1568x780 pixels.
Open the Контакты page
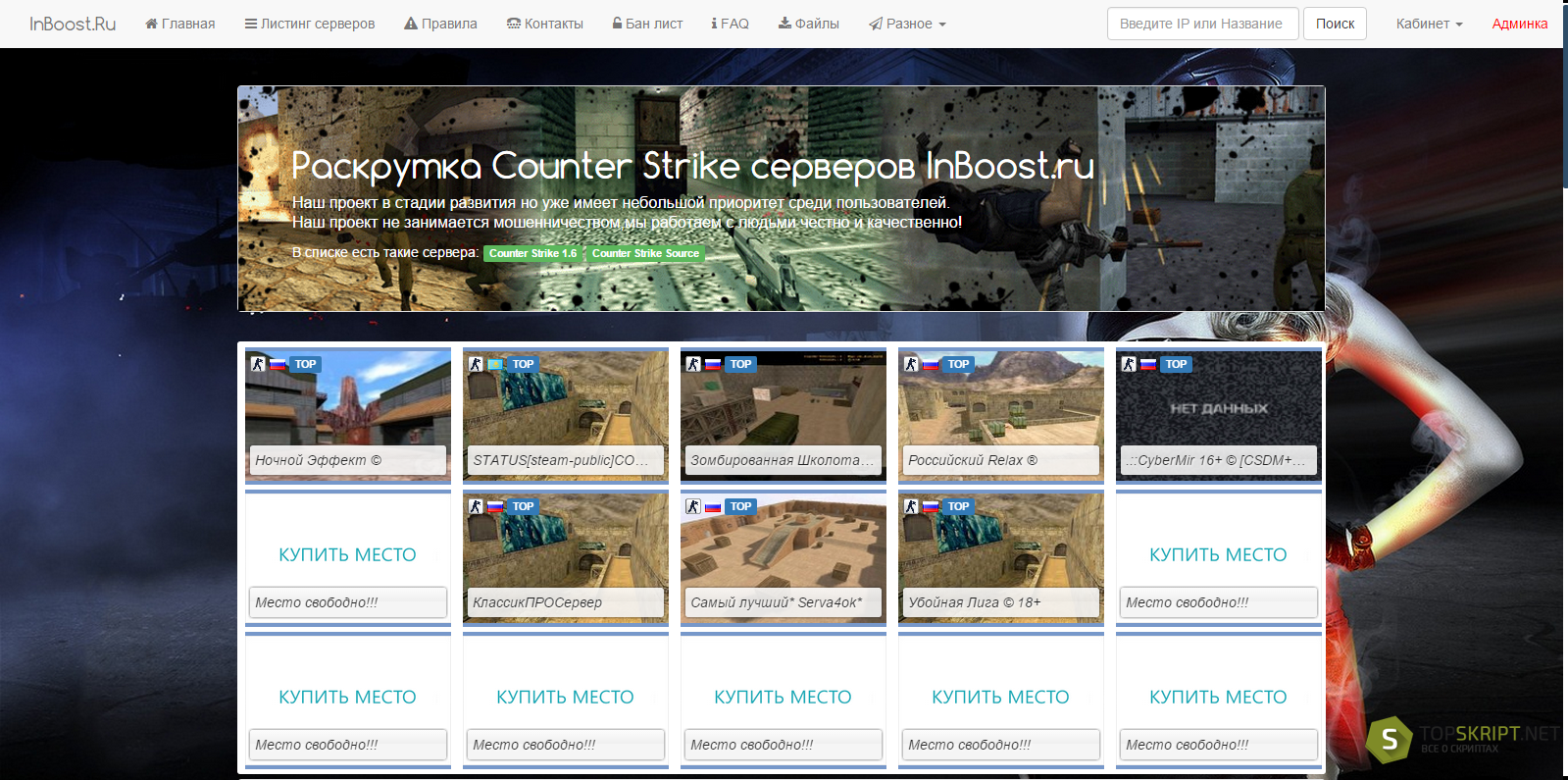pyautogui.click(x=545, y=24)
